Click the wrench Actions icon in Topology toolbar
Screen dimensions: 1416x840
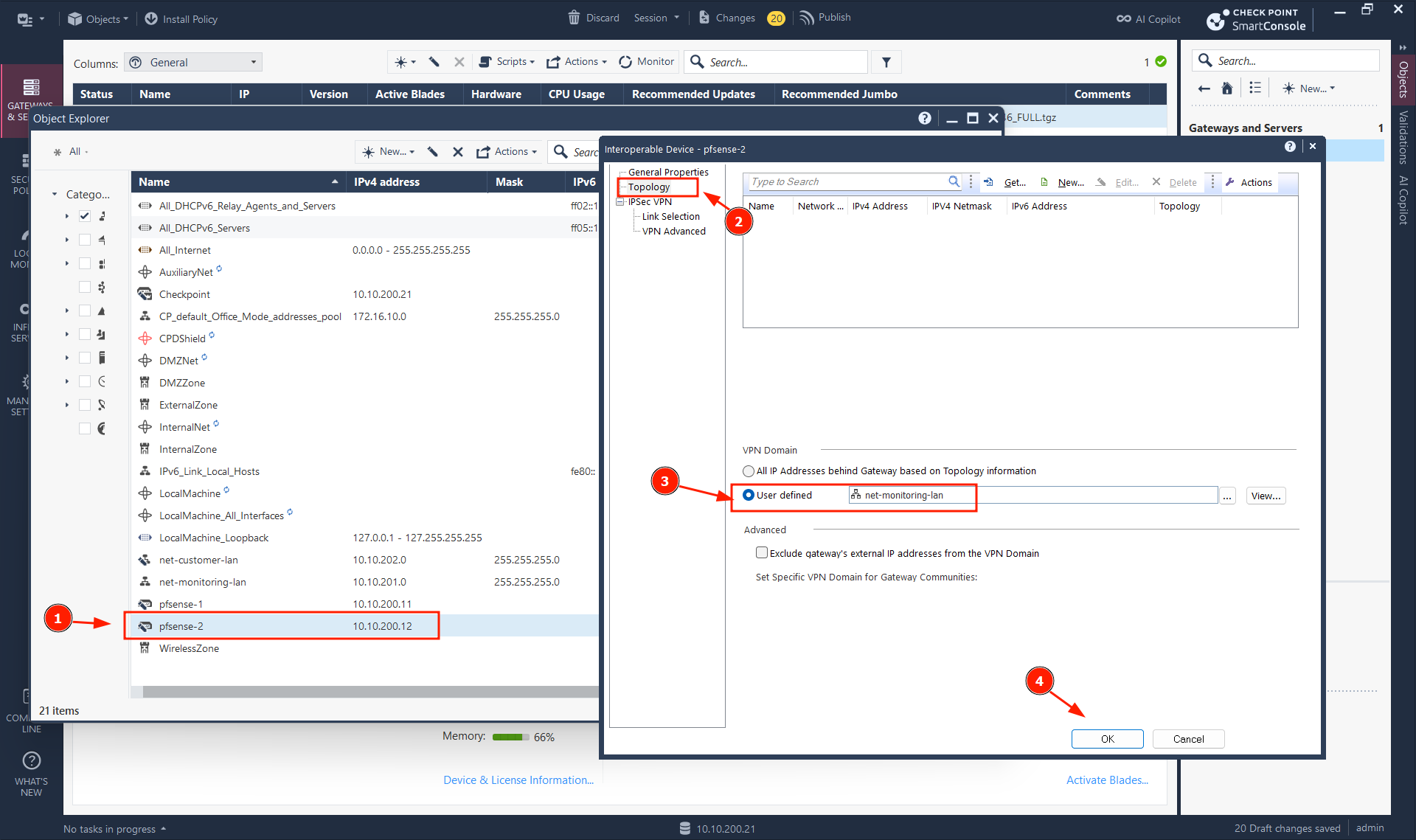coord(1230,182)
